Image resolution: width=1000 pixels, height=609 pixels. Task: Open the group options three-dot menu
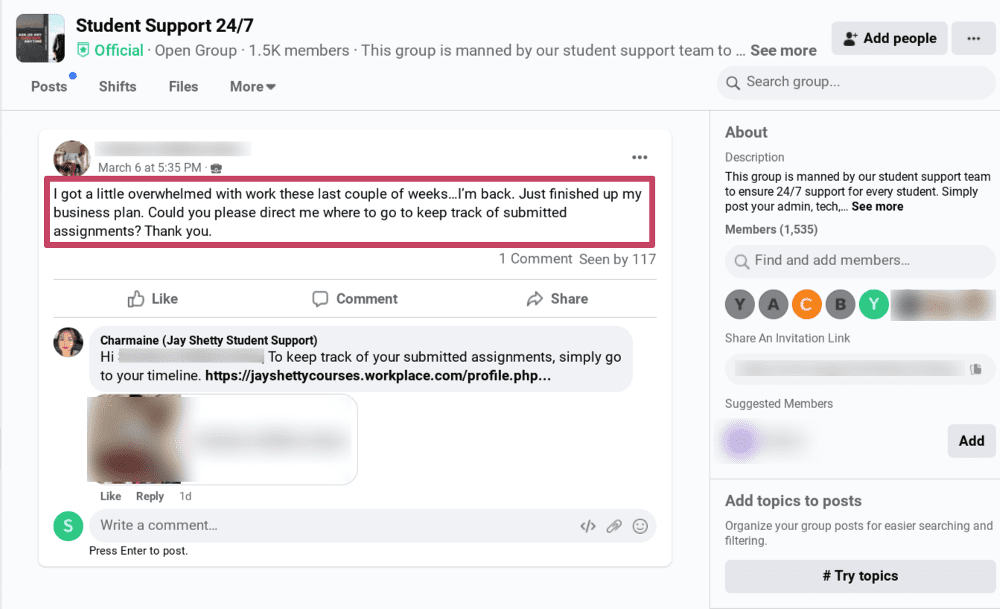(x=973, y=38)
